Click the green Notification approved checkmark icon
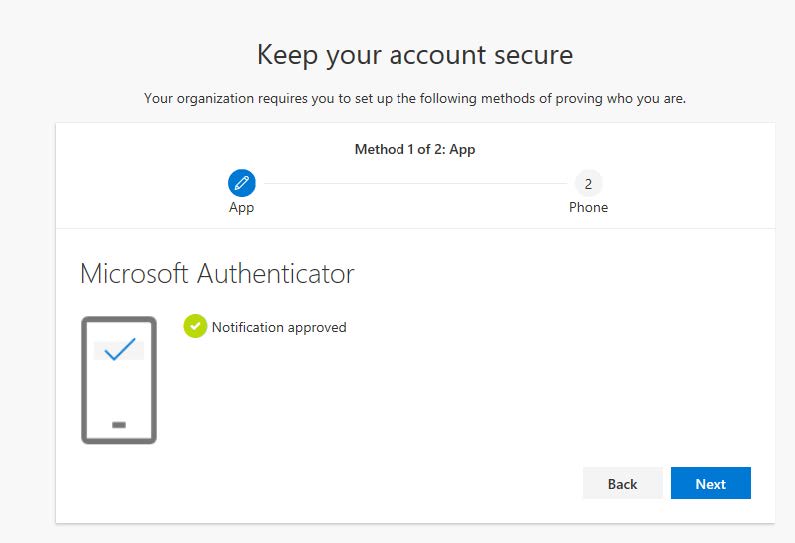795x543 pixels. tap(195, 326)
